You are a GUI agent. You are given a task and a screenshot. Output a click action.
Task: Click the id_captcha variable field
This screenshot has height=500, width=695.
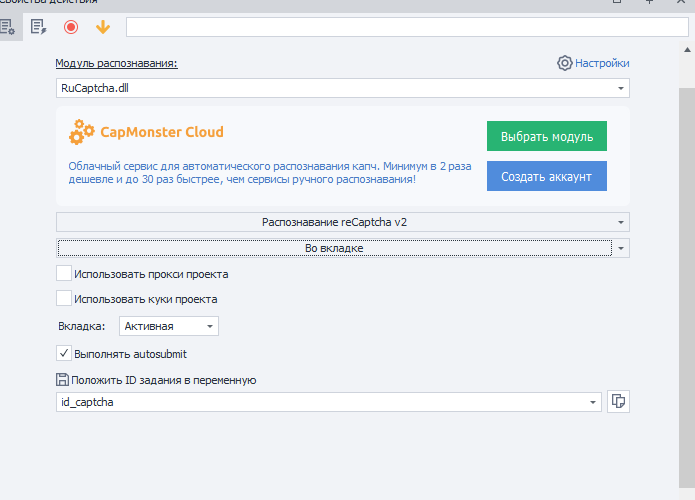pyautogui.click(x=320, y=402)
